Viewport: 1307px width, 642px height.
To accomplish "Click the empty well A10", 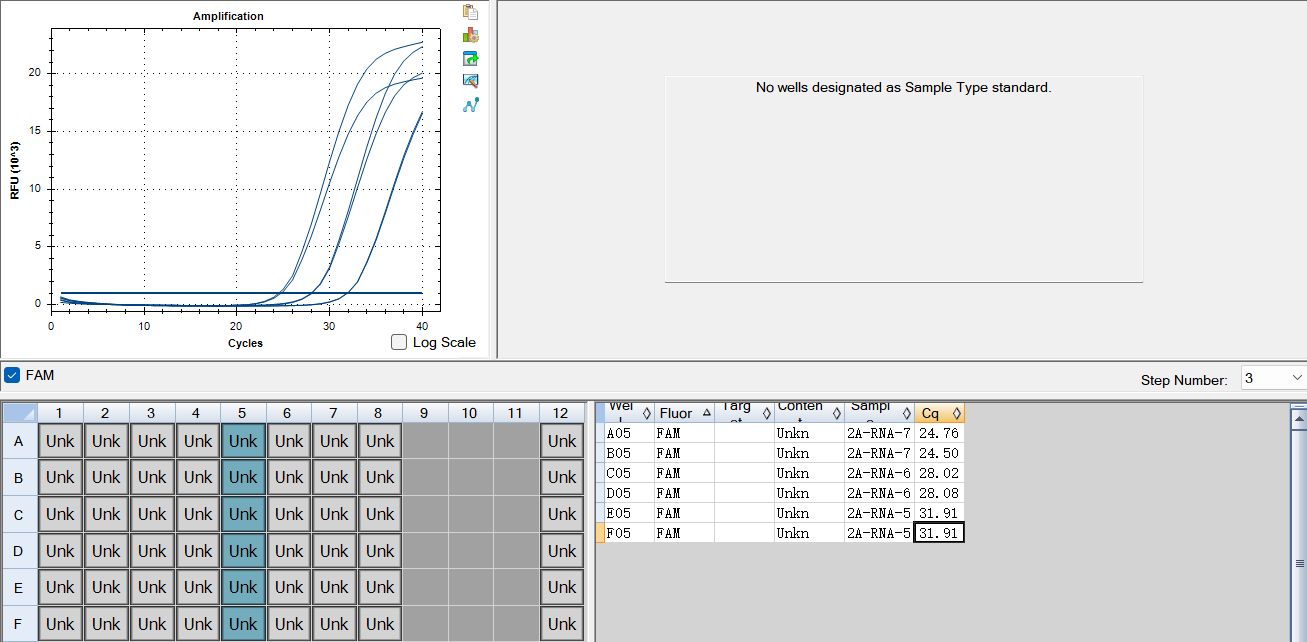I will tap(471, 441).
